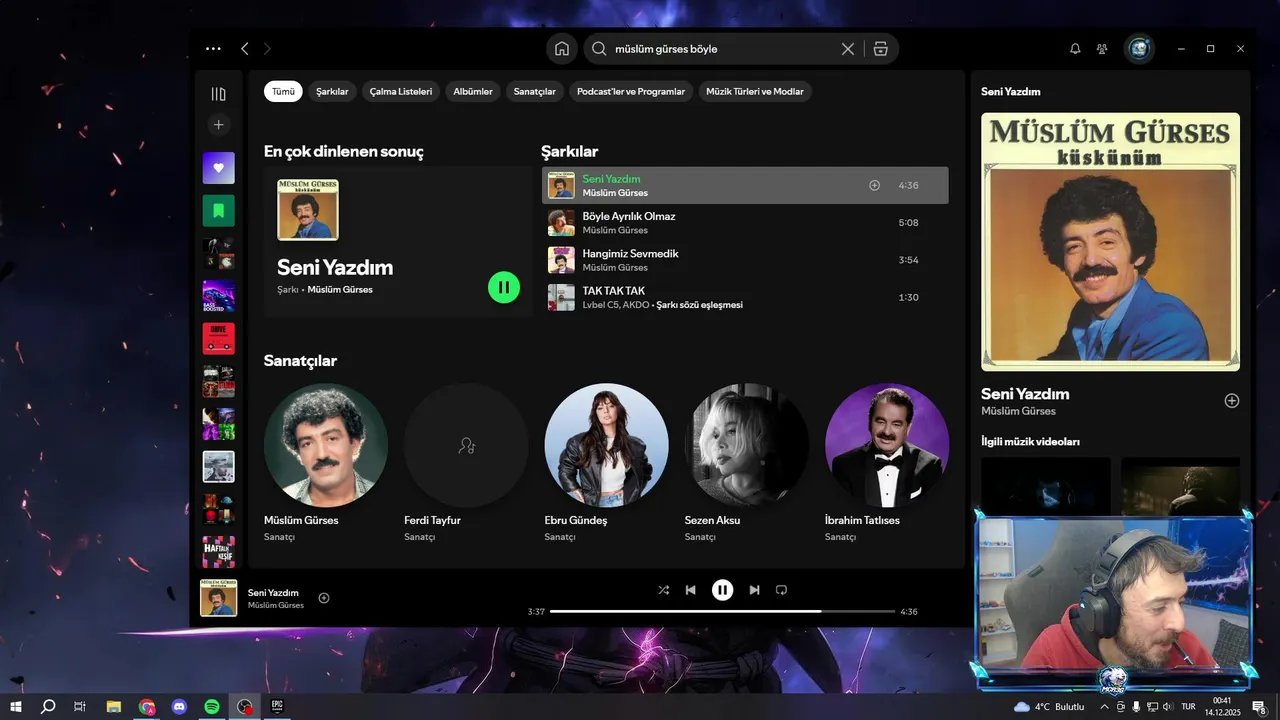Open the notifications bell
The height and width of the screenshot is (720, 1280).
1075,48
